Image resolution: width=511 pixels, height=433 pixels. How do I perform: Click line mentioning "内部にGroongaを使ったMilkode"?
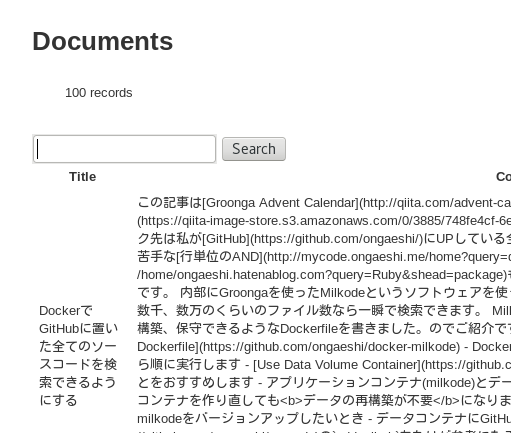pyautogui.click(x=324, y=293)
